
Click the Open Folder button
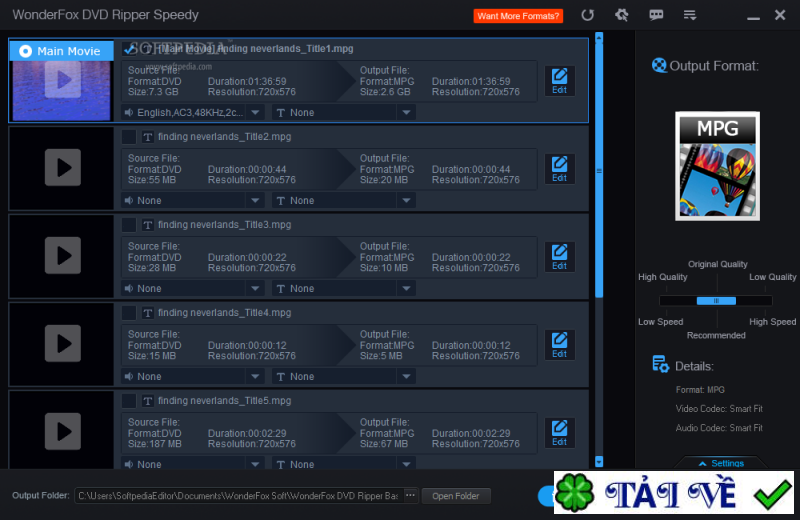tap(456, 496)
